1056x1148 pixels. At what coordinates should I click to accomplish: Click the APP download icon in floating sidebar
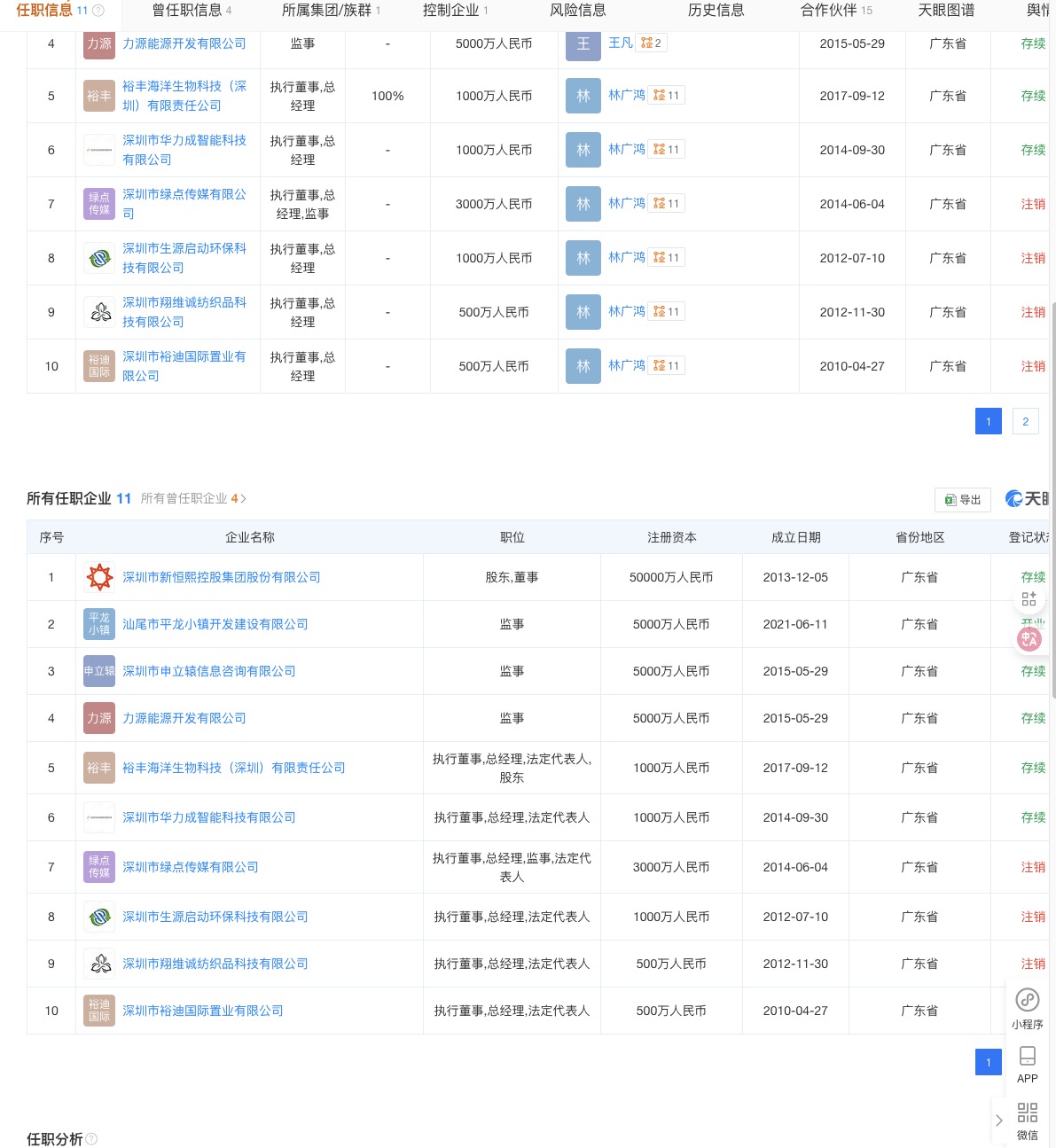click(1027, 1056)
